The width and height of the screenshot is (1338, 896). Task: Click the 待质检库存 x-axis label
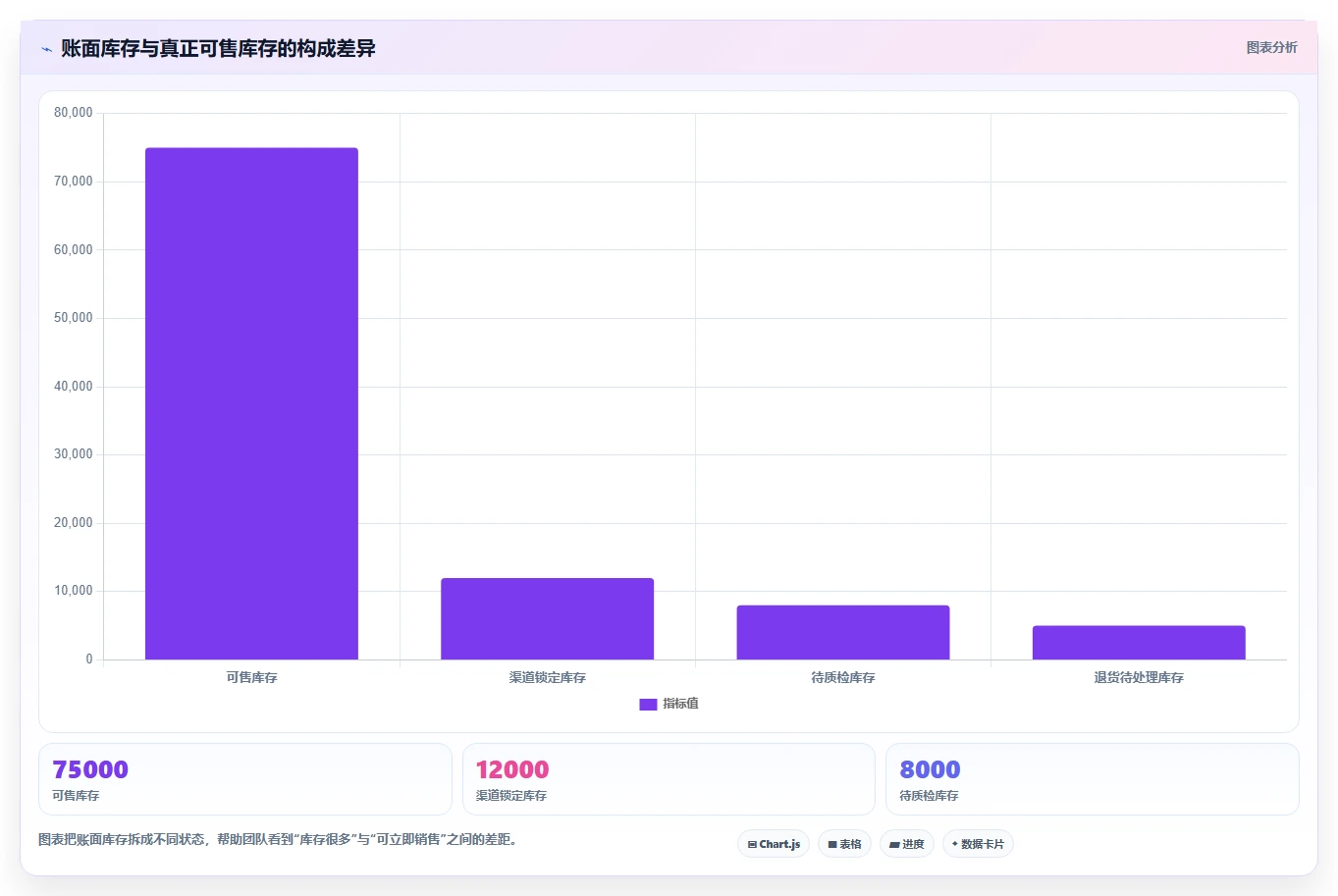(x=843, y=677)
